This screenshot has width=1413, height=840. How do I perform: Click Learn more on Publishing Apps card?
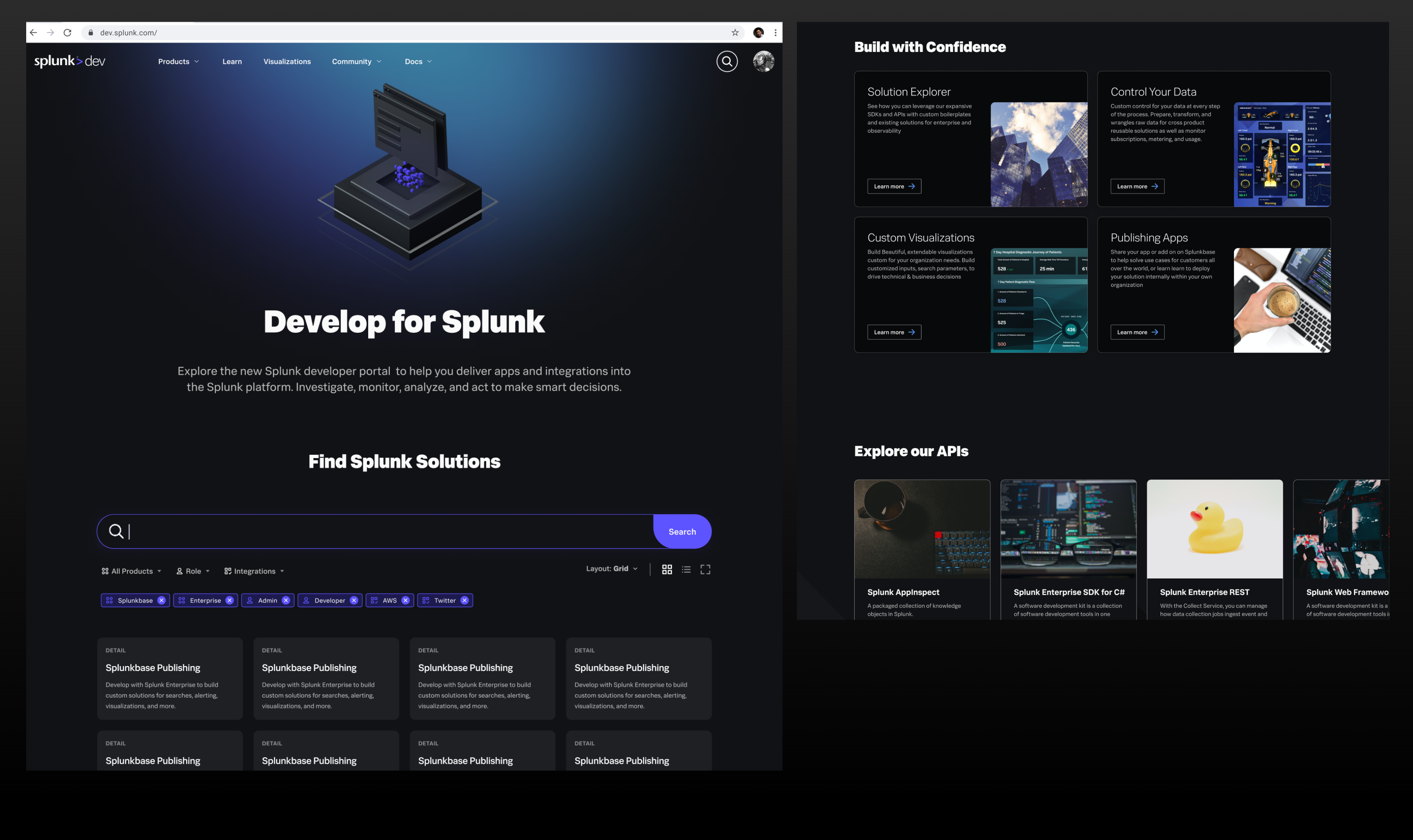[x=1137, y=332]
